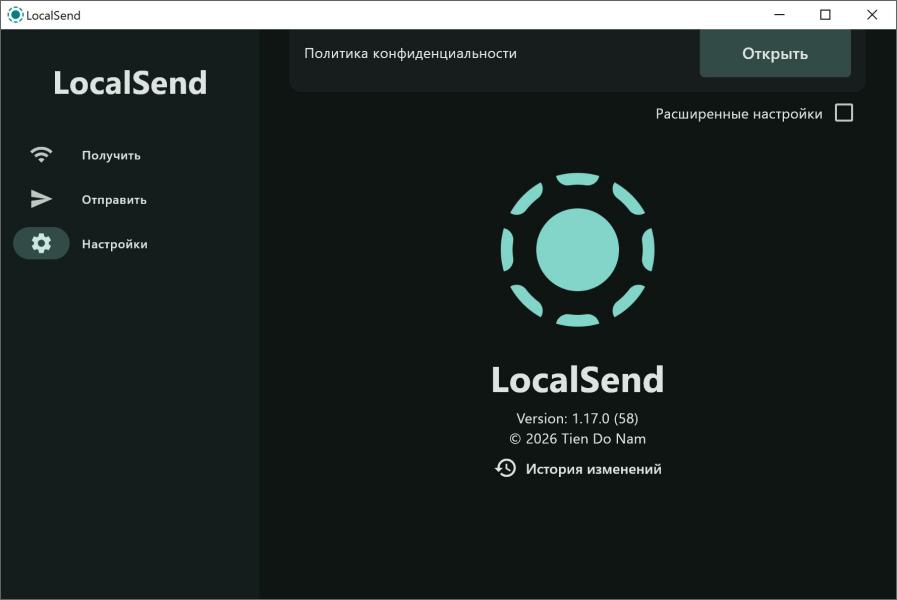Click the LocalSend heading in the sidebar

click(x=130, y=83)
